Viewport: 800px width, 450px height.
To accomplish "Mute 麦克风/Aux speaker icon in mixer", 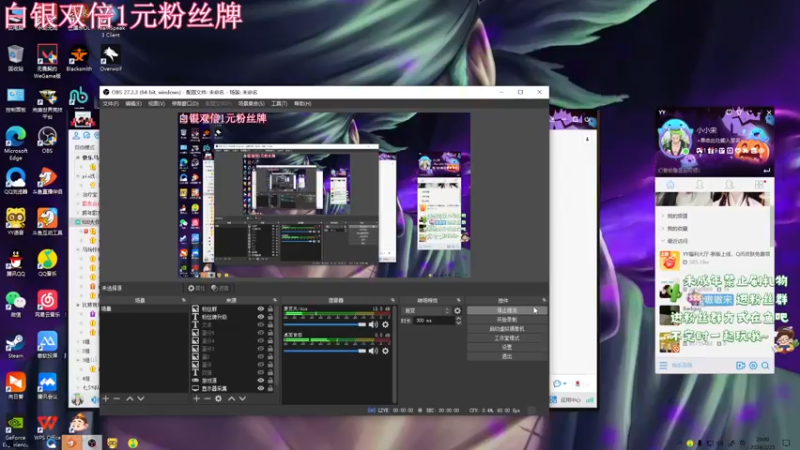I will click(373, 324).
